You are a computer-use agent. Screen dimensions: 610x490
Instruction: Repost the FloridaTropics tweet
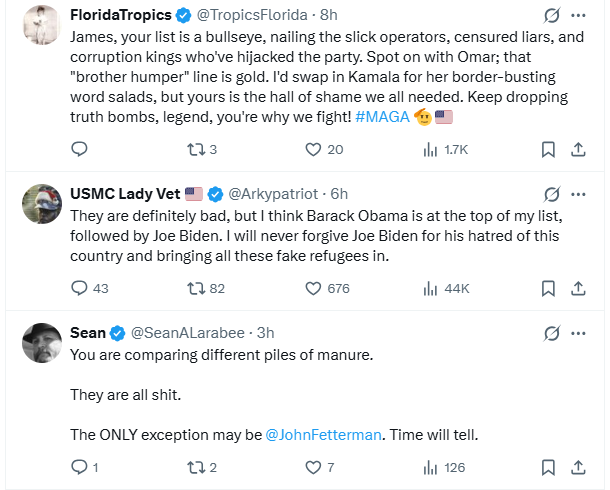tap(196, 149)
